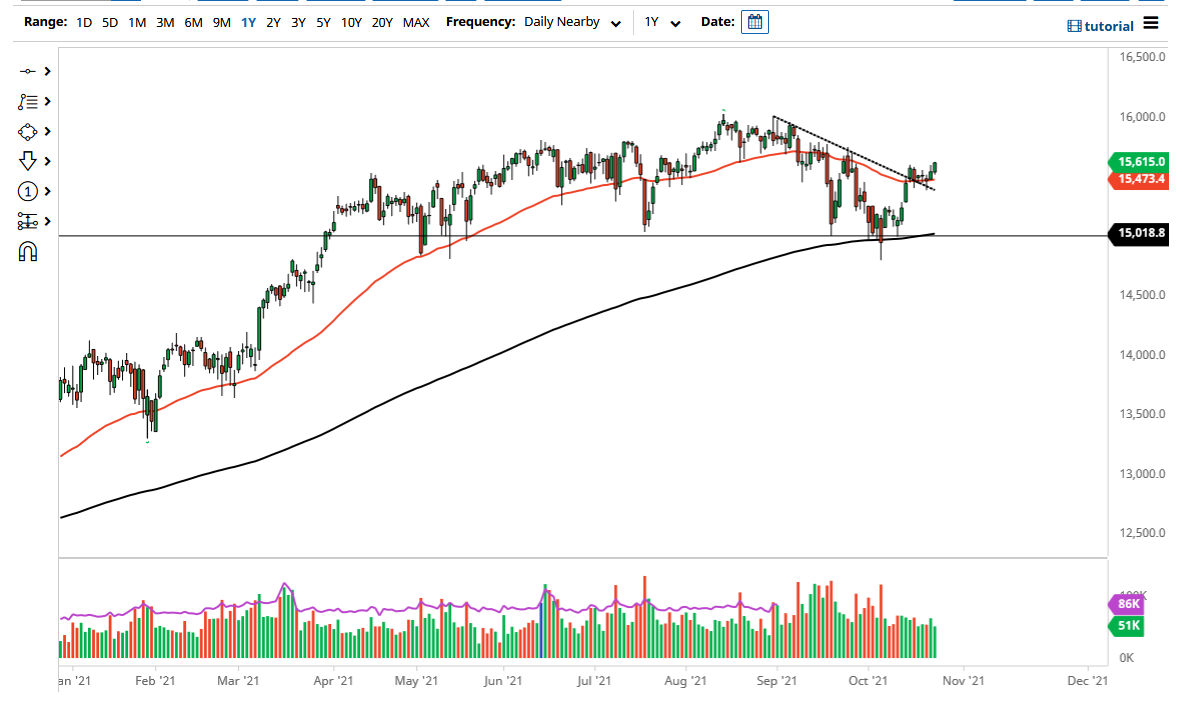1180x704 pixels.
Task: Select the shape drawing tool
Action: pyautogui.click(x=27, y=131)
